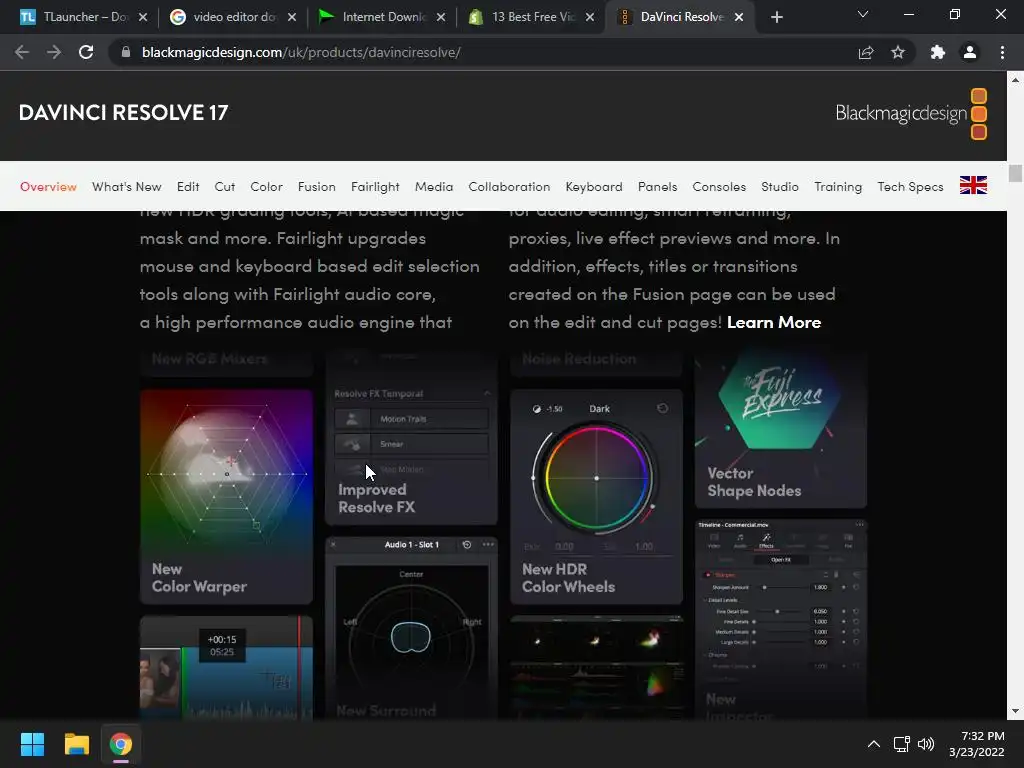Open the Color page link
1024x768 pixels.
(x=266, y=187)
